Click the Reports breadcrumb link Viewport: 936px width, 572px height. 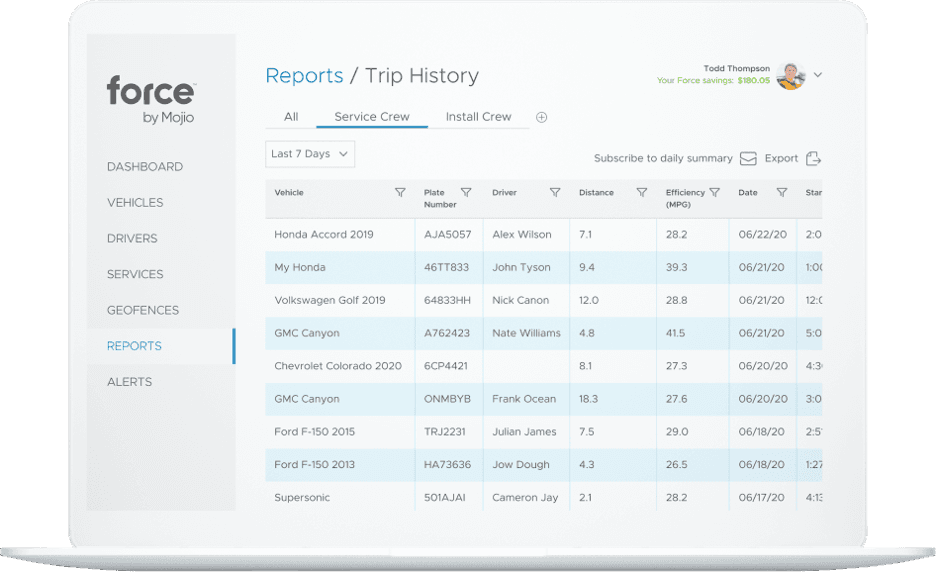(x=304, y=76)
